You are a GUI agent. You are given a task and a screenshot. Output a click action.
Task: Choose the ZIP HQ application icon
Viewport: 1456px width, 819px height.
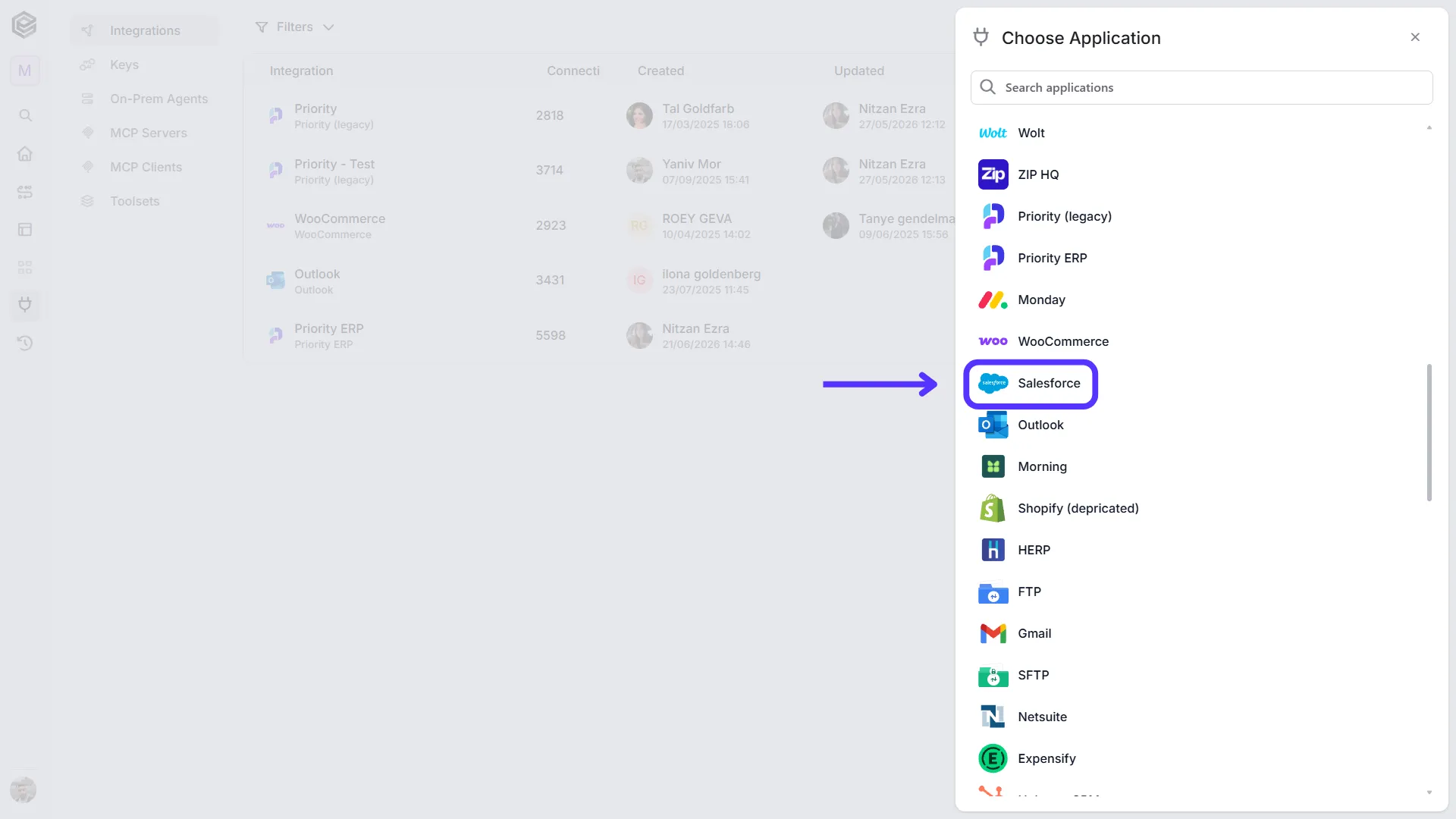coord(993,174)
